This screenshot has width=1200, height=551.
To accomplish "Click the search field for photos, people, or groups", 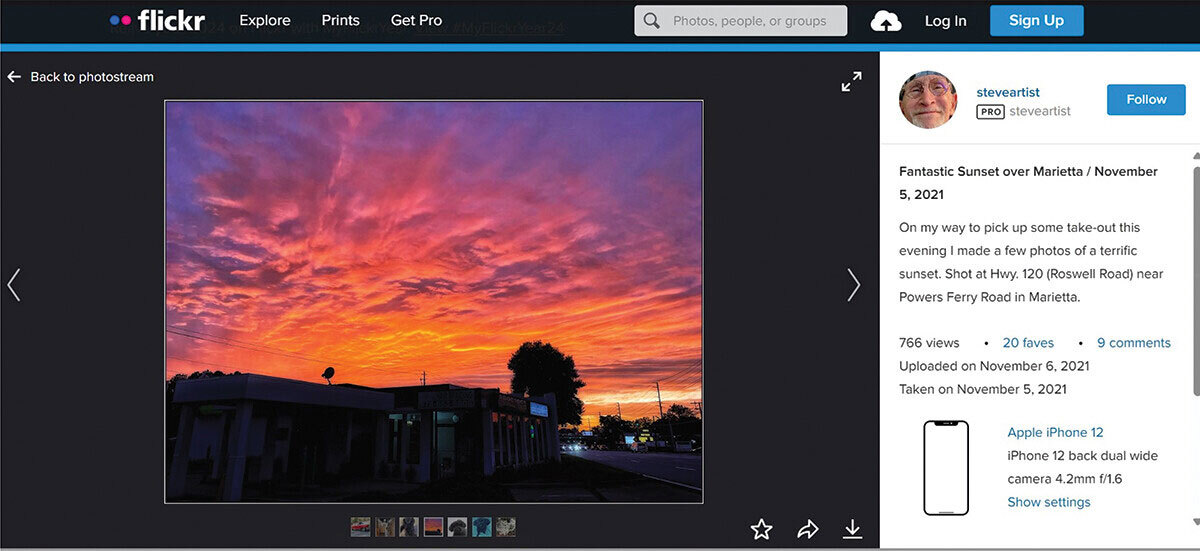I will (x=741, y=20).
